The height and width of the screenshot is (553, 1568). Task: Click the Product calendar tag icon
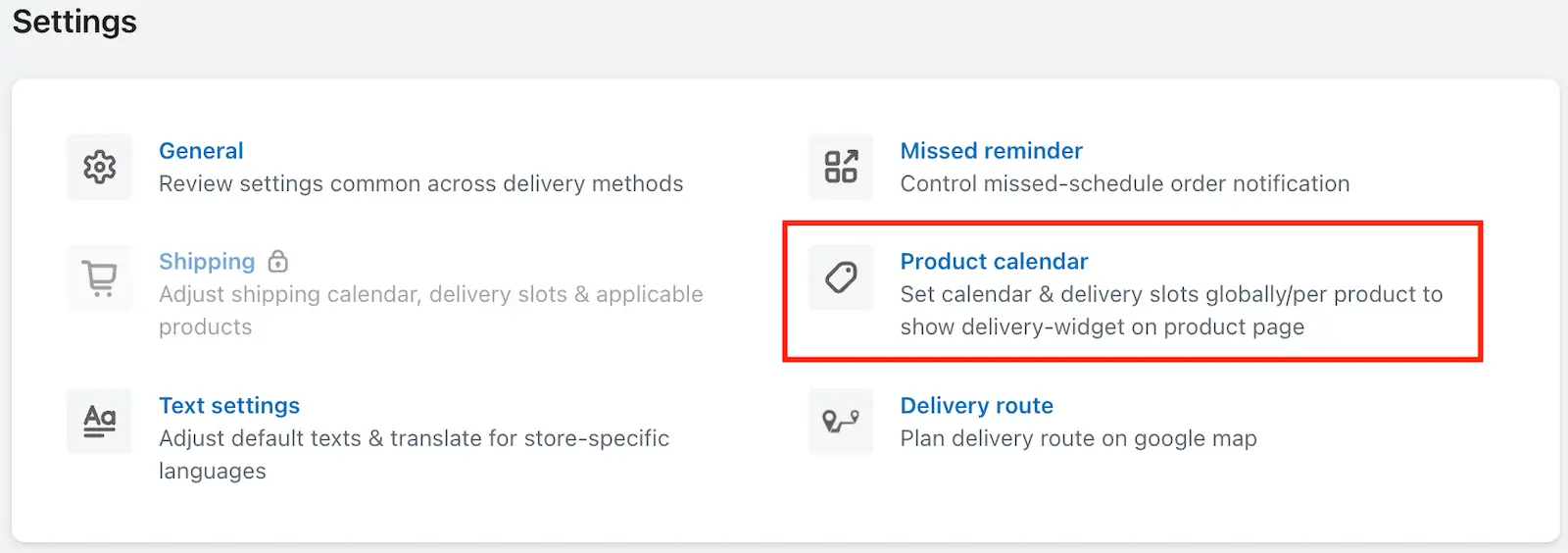841,277
